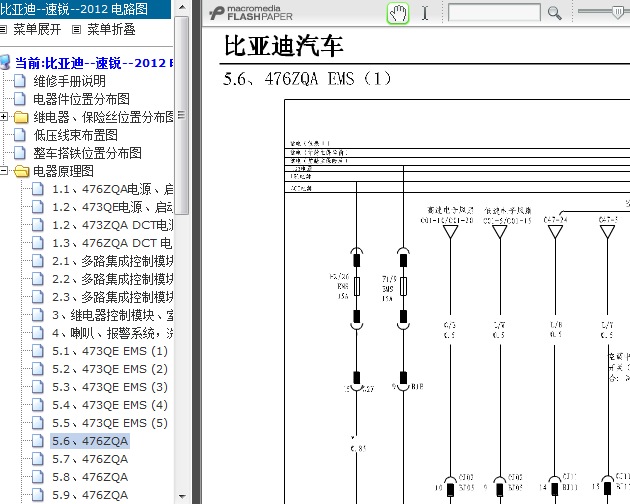Viewport: 630px width, 504px height.
Task: Click page icon beside 维修手册说明
Action: [20, 81]
